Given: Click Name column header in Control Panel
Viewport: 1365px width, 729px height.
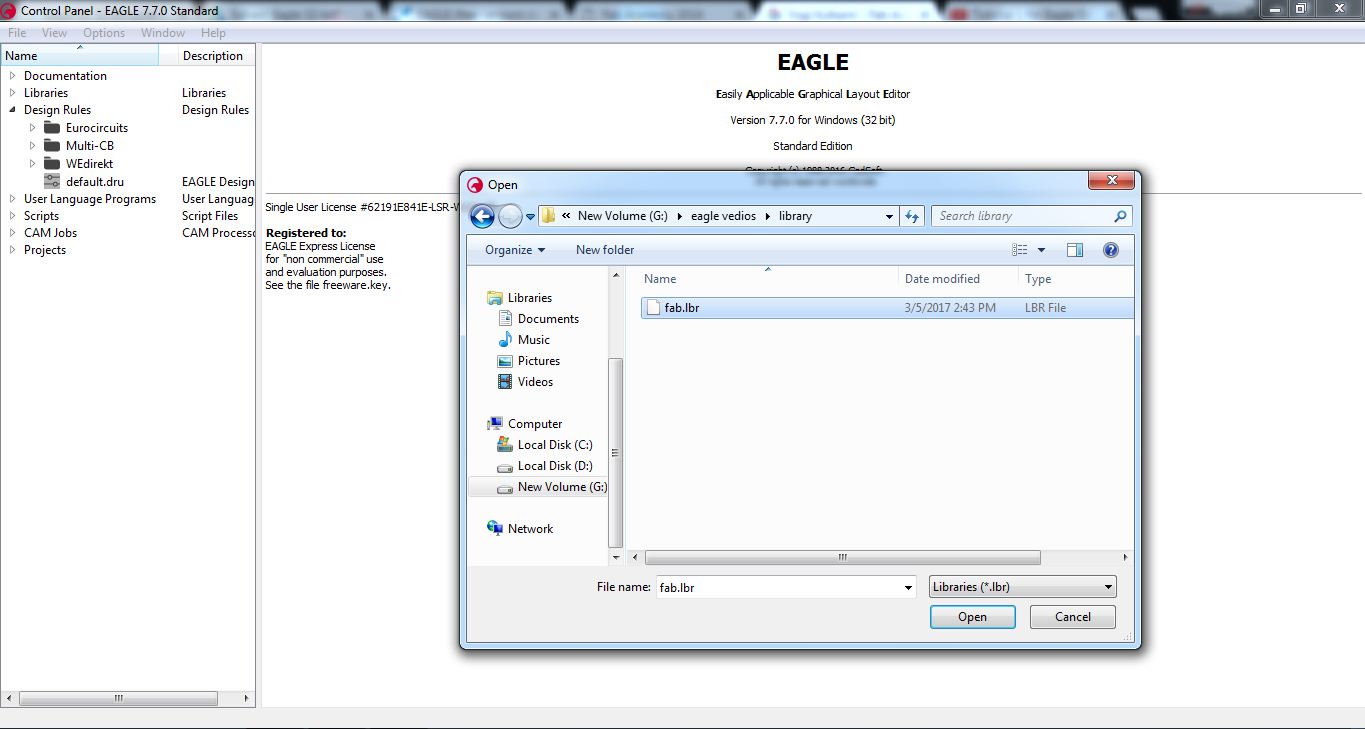Looking at the screenshot, I should coord(80,56).
